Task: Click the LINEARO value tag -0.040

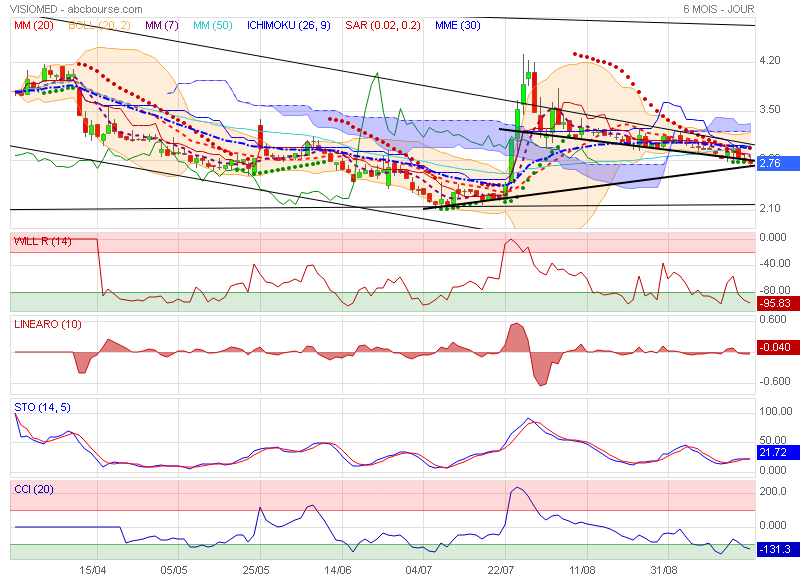Action: [x=778, y=347]
